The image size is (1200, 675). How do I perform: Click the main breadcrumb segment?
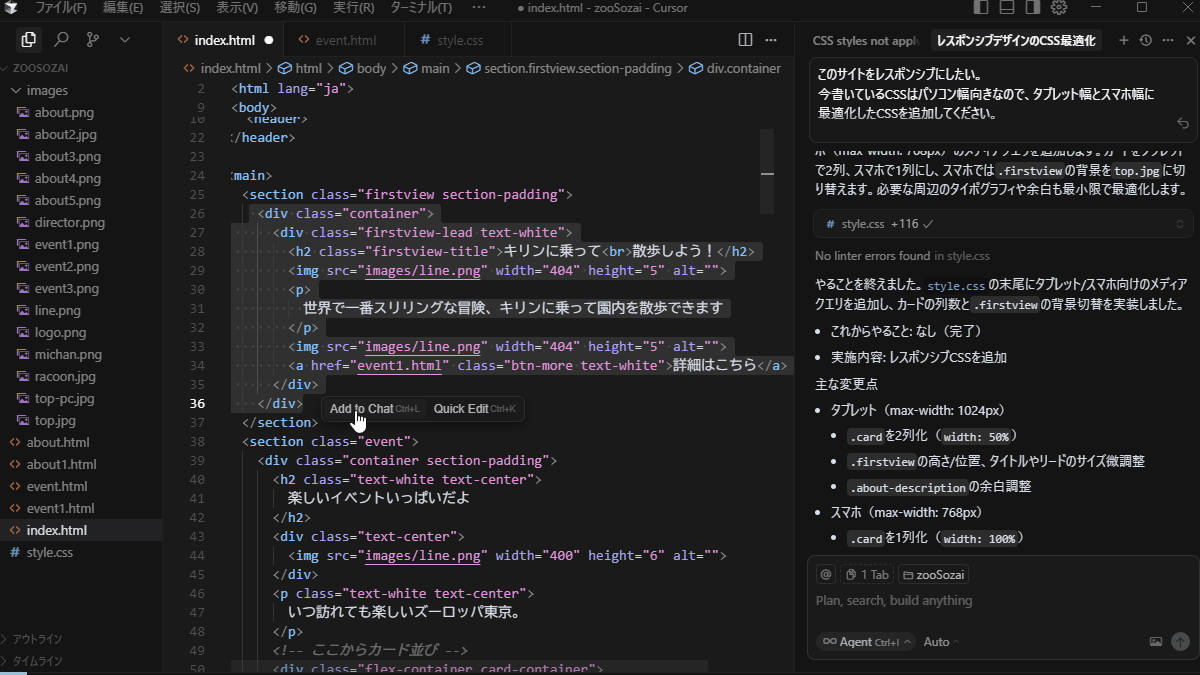point(426,69)
